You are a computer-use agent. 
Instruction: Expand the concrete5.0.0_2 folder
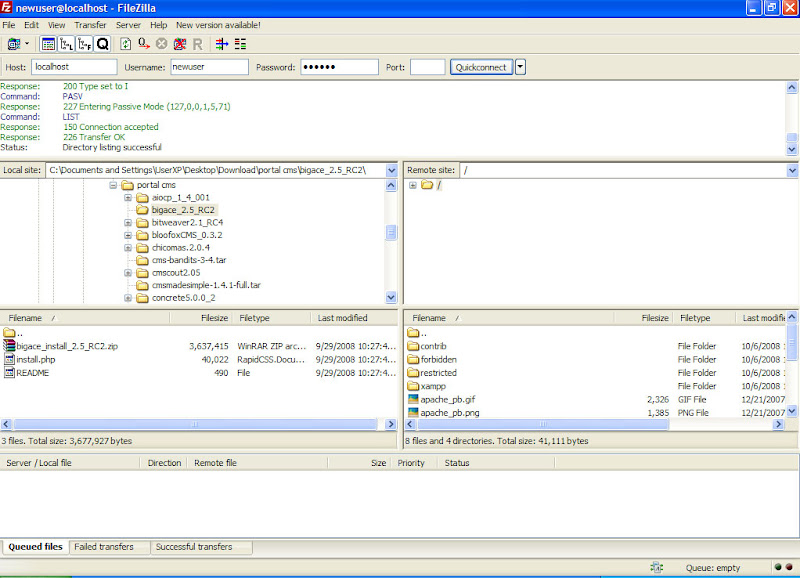click(128, 298)
